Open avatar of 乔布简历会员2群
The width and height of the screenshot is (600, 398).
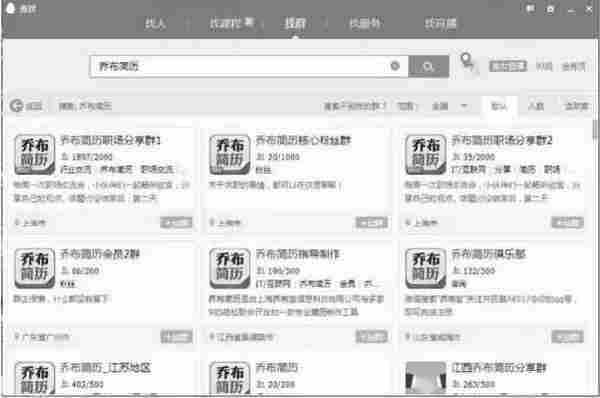pos(34,268)
